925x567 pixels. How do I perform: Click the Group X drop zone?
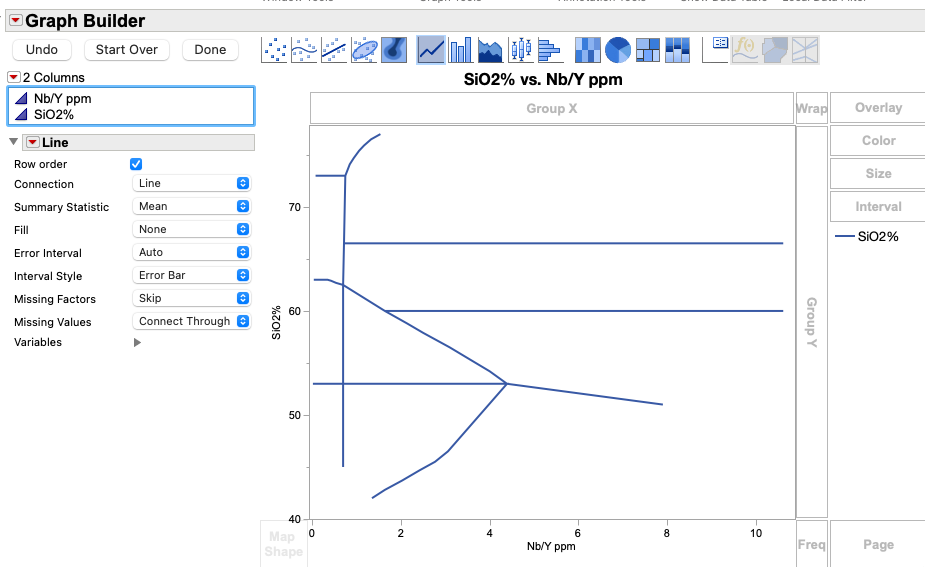click(x=552, y=109)
